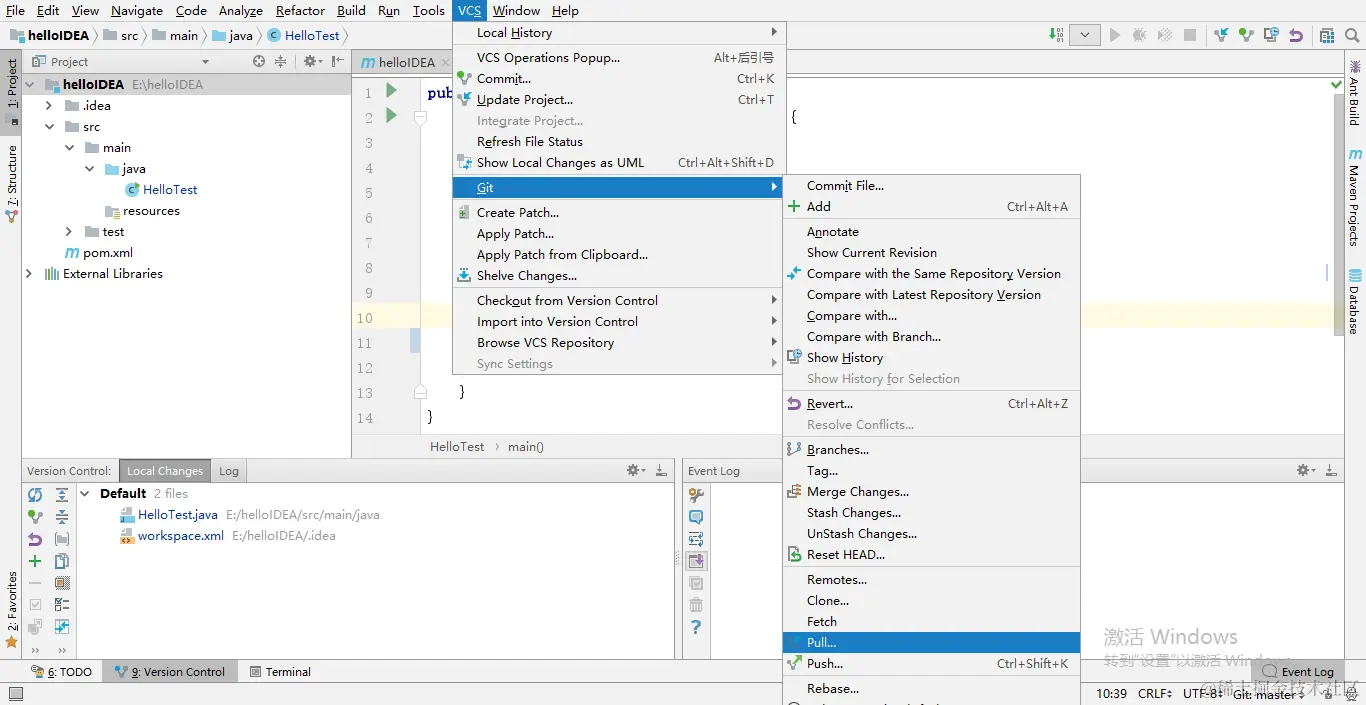The image size is (1366, 705).
Task: Toggle the 2: Favorites tool window button
Action: 11,609
